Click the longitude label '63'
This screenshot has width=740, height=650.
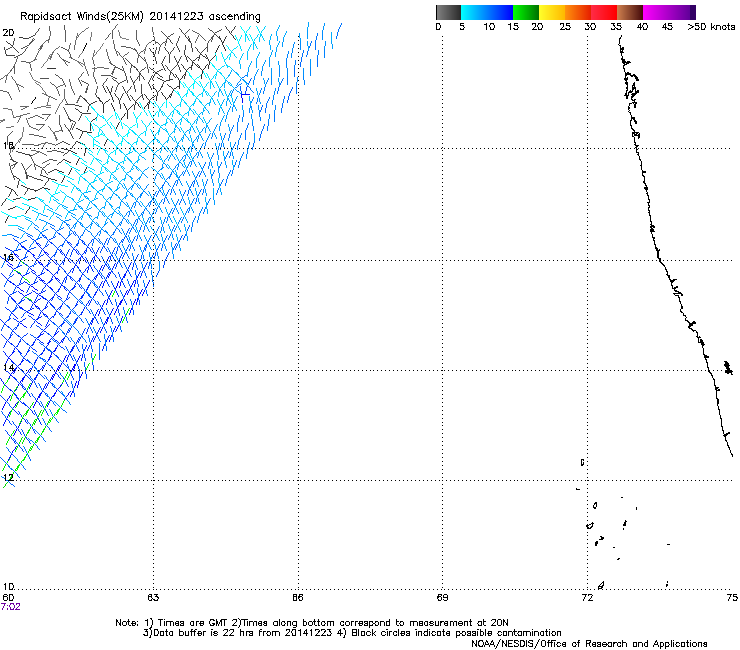click(153, 598)
